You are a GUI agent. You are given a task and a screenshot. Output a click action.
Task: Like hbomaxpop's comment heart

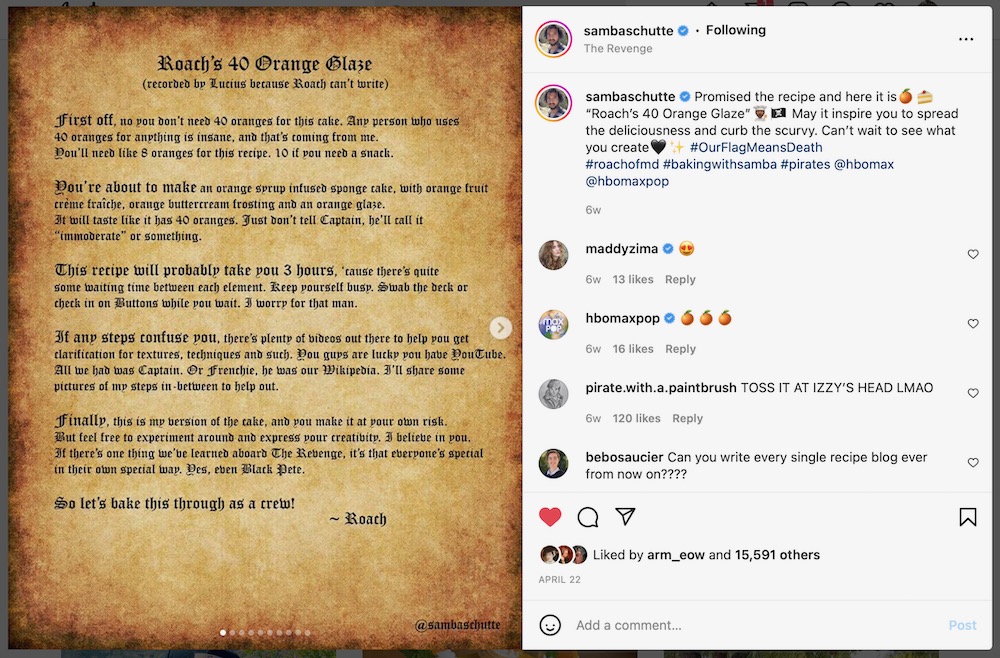(973, 324)
